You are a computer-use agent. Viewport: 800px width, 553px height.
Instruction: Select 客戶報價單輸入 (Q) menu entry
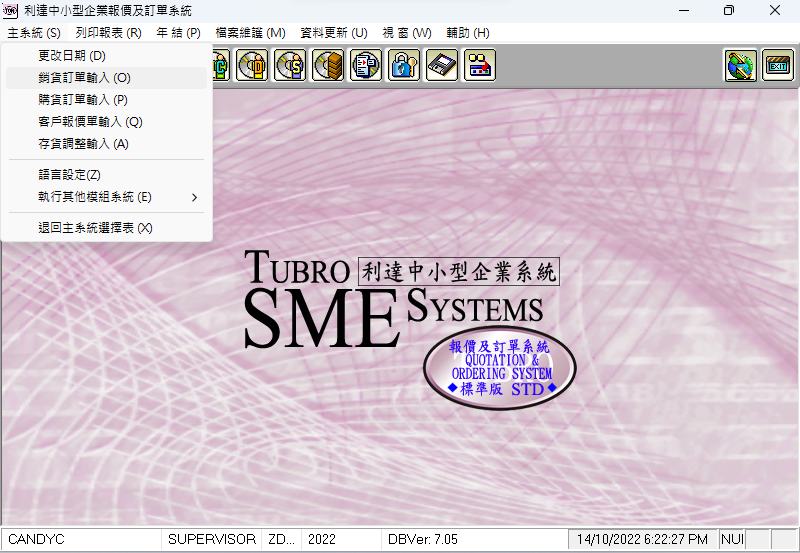point(107,121)
